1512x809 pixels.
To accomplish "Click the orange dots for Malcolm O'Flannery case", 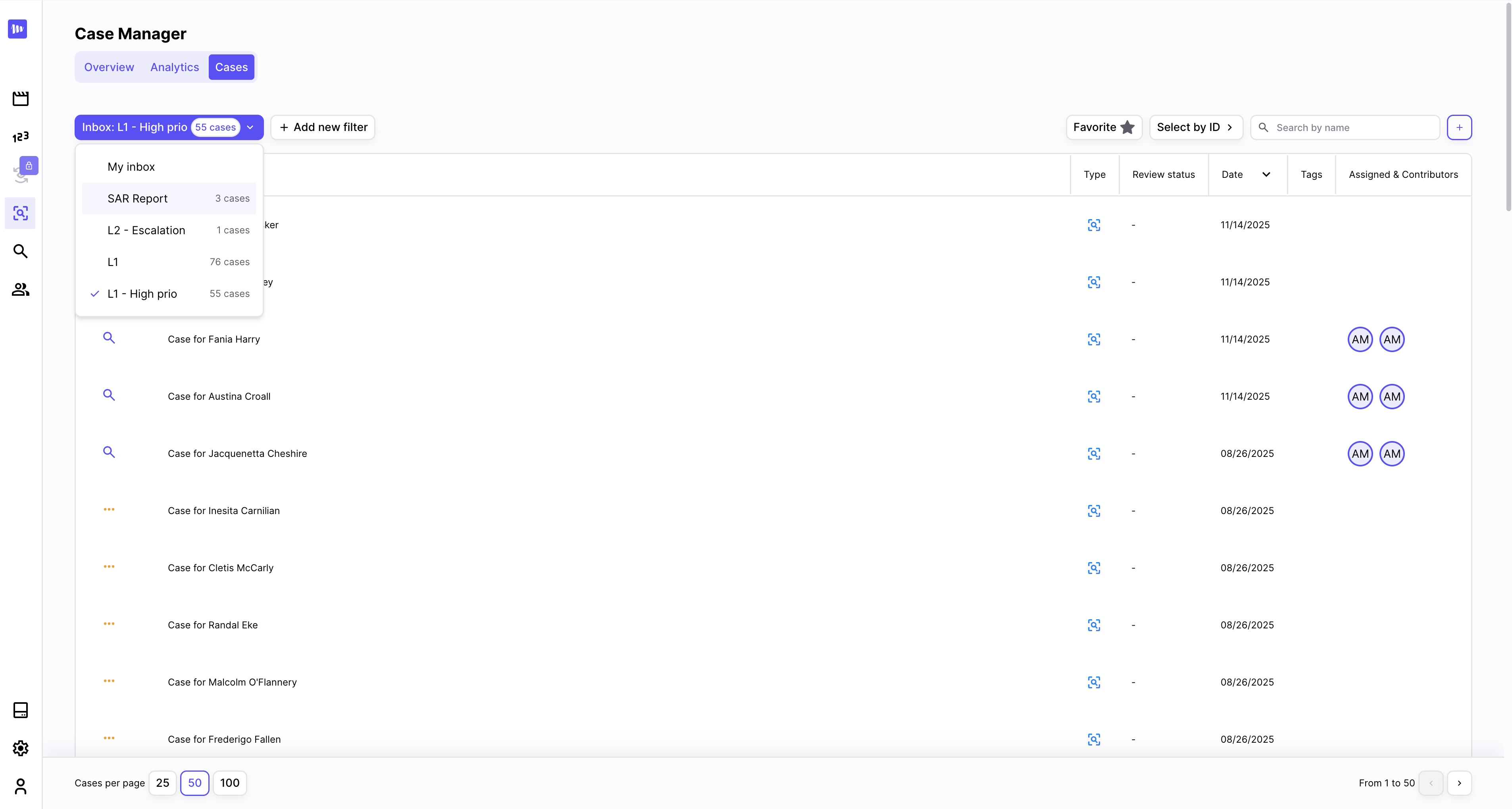I will pos(109,681).
